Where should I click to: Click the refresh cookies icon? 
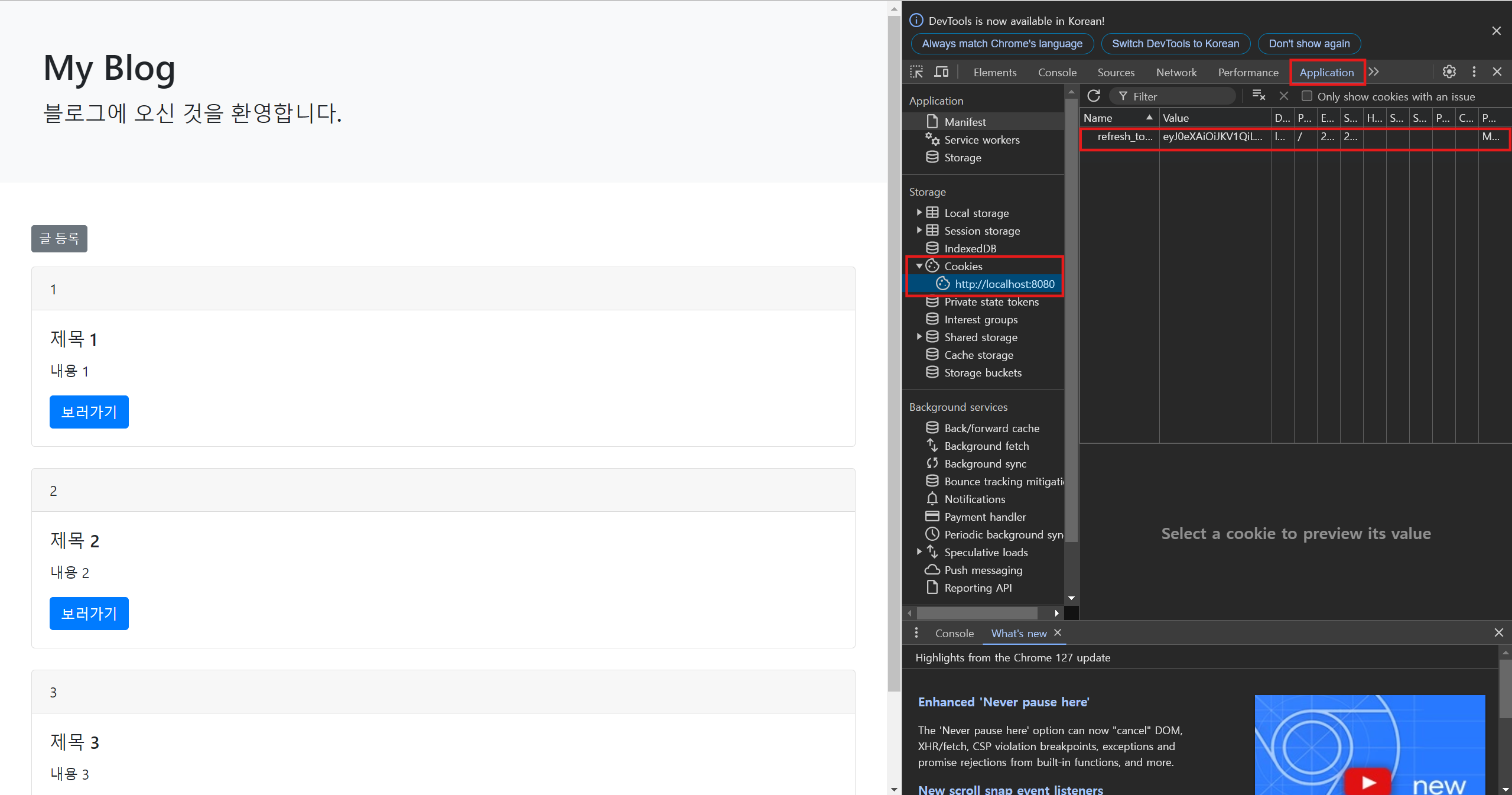[x=1094, y=96]
